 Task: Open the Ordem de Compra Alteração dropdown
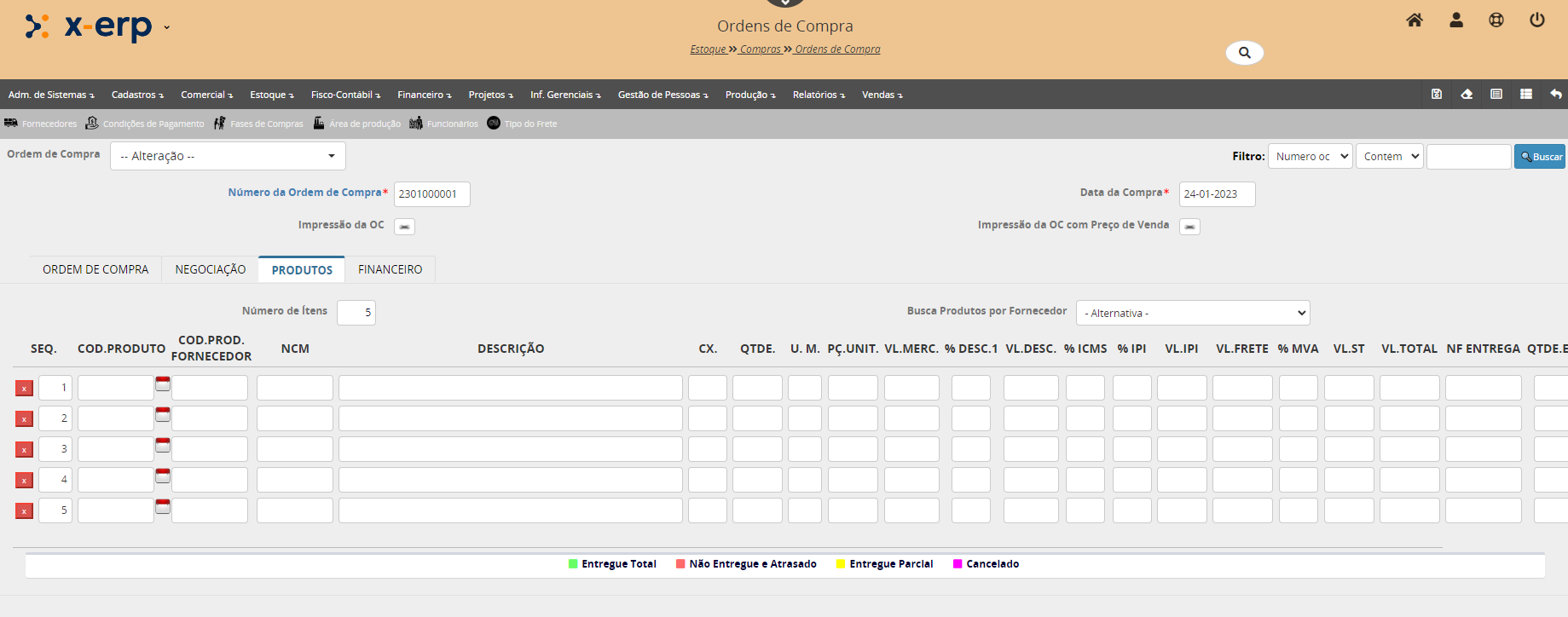228,156
